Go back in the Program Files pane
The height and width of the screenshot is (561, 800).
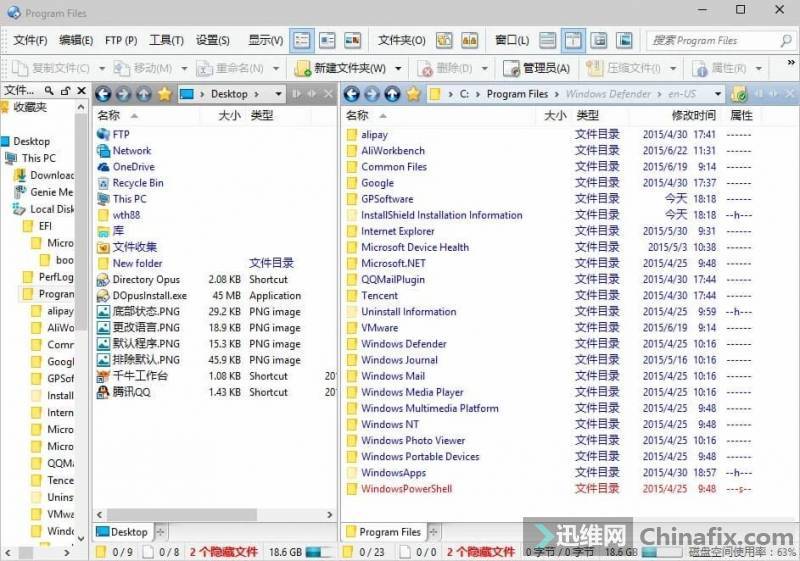coord(352,94)
